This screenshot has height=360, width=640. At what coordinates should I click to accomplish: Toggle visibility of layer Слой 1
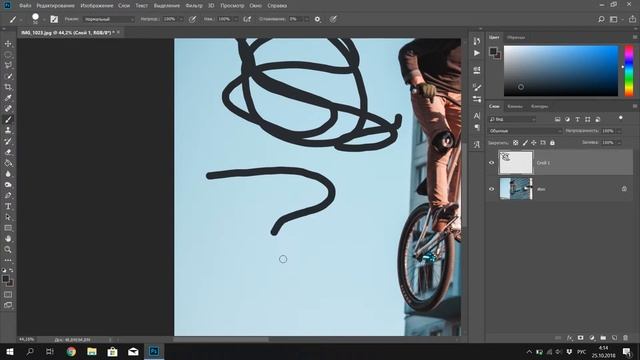491,162
